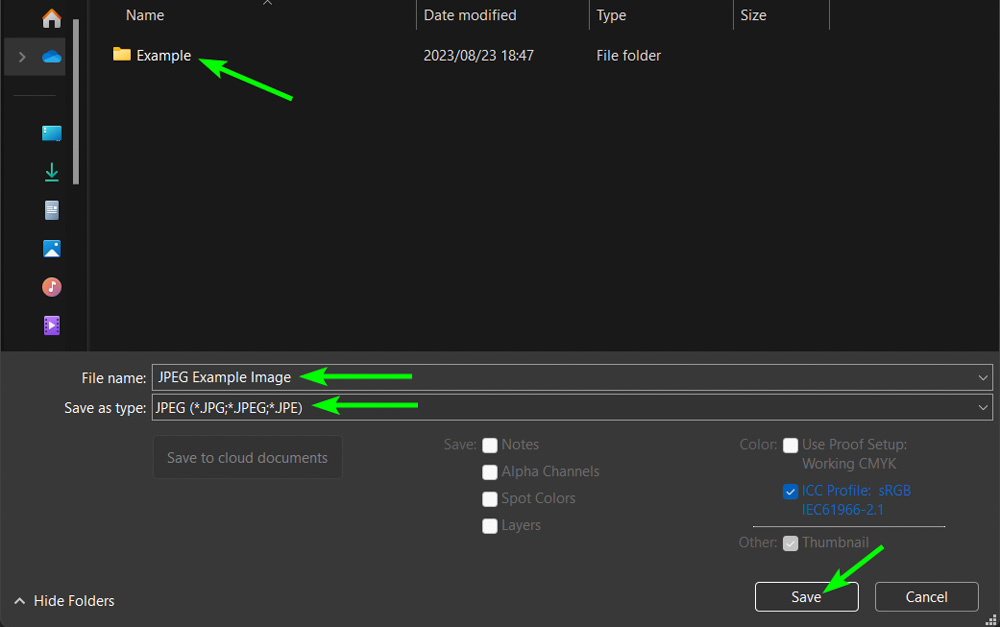Toggle the Layers checkbox
The height and width of the screenshot is (627, 1000).
pos(490,526)
